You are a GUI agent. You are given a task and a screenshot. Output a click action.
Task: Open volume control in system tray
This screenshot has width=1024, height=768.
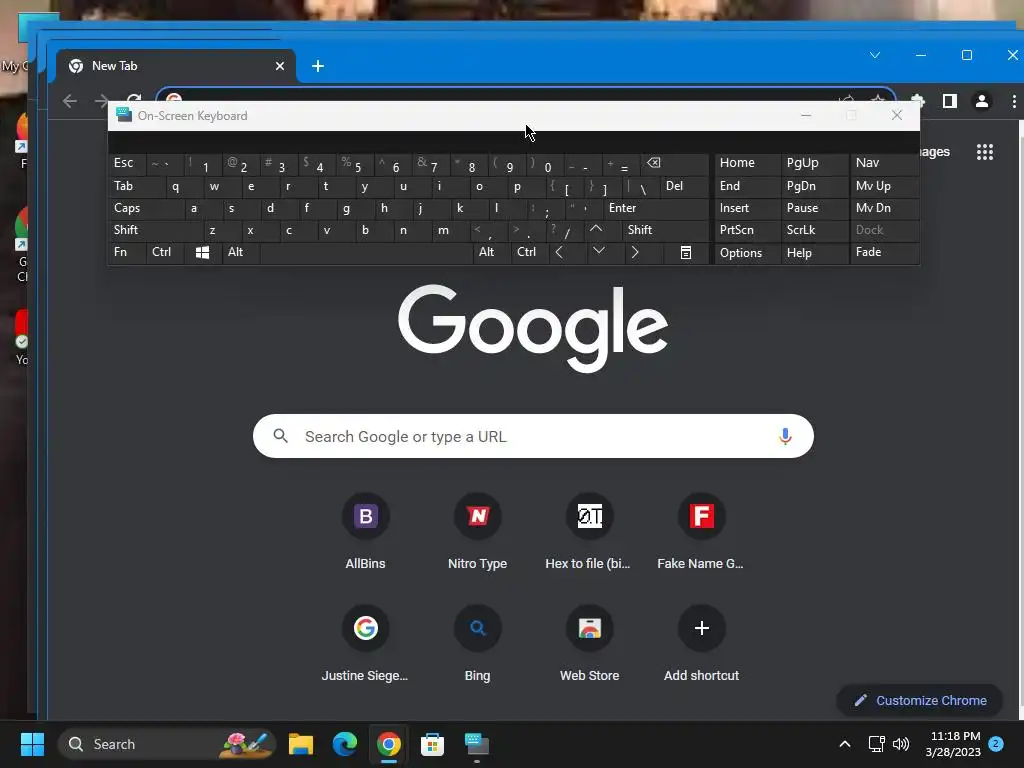coord(901,744)
